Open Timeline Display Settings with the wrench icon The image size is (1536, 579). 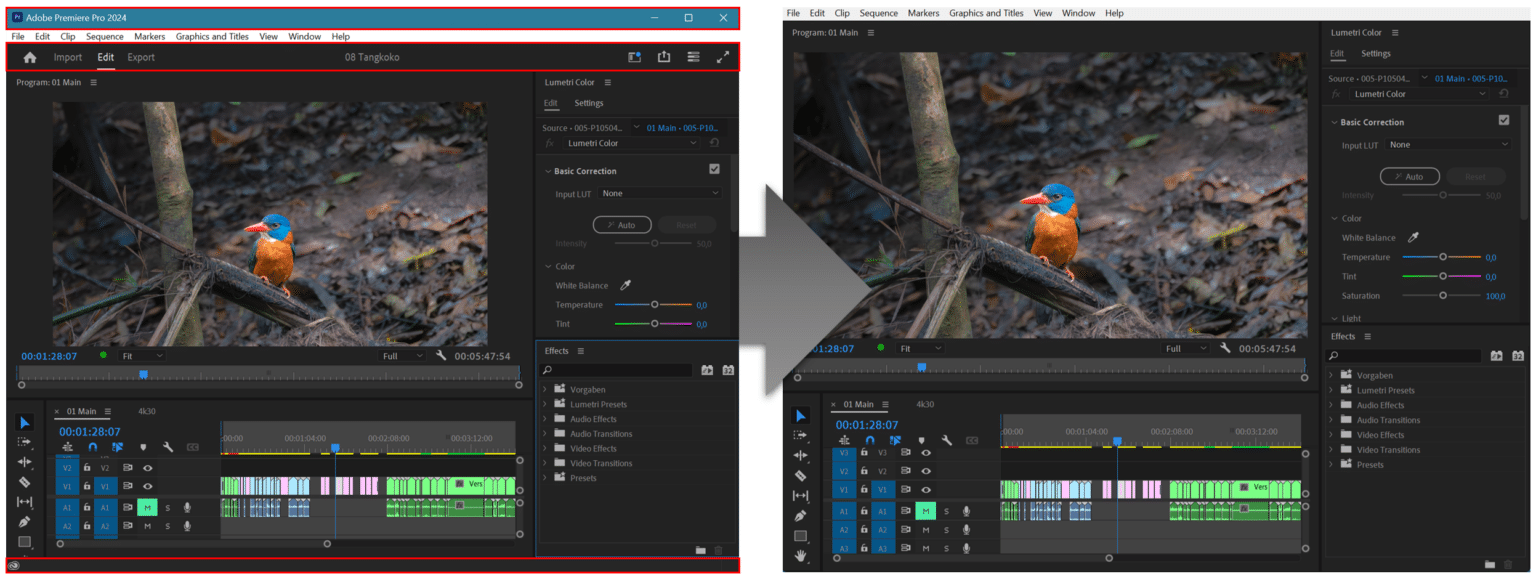(166, 446)
